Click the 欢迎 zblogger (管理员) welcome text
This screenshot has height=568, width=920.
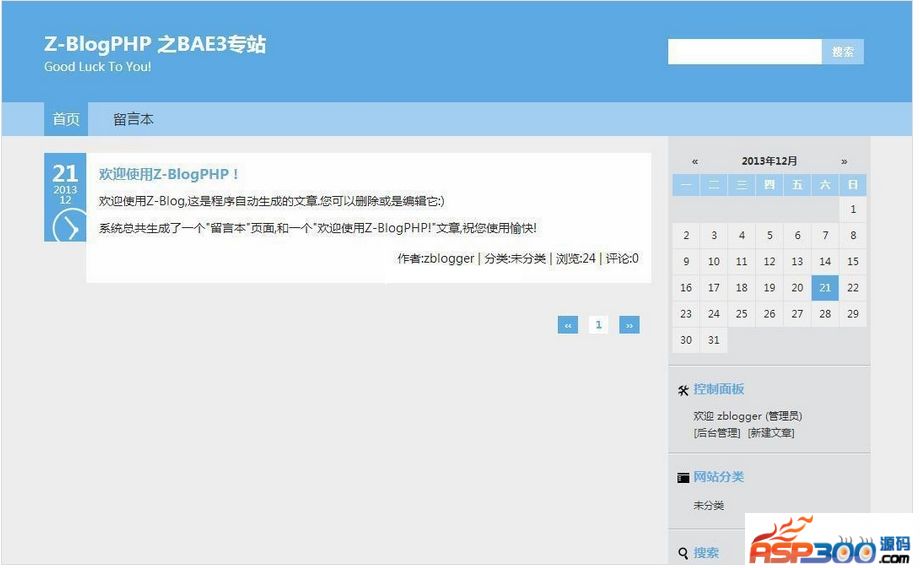748,417
